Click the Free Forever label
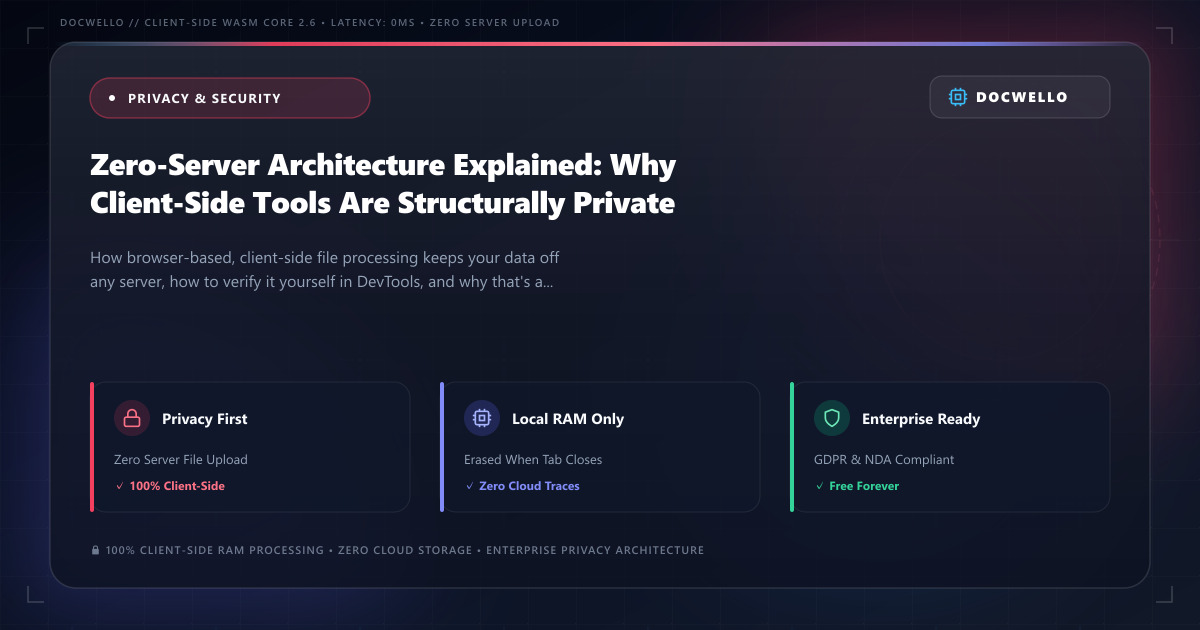This screenshot has height=630, width=1200. tap(864, 486)
